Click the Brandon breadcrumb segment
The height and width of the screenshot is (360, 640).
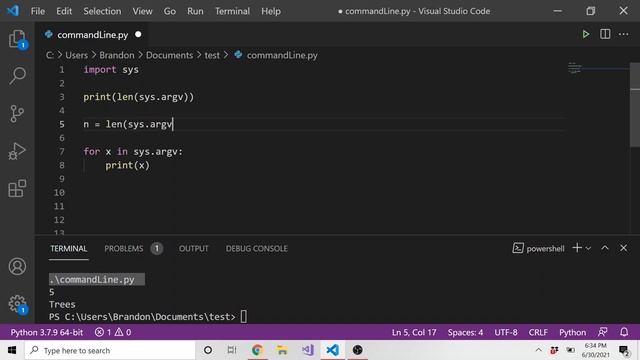(116, 55)
